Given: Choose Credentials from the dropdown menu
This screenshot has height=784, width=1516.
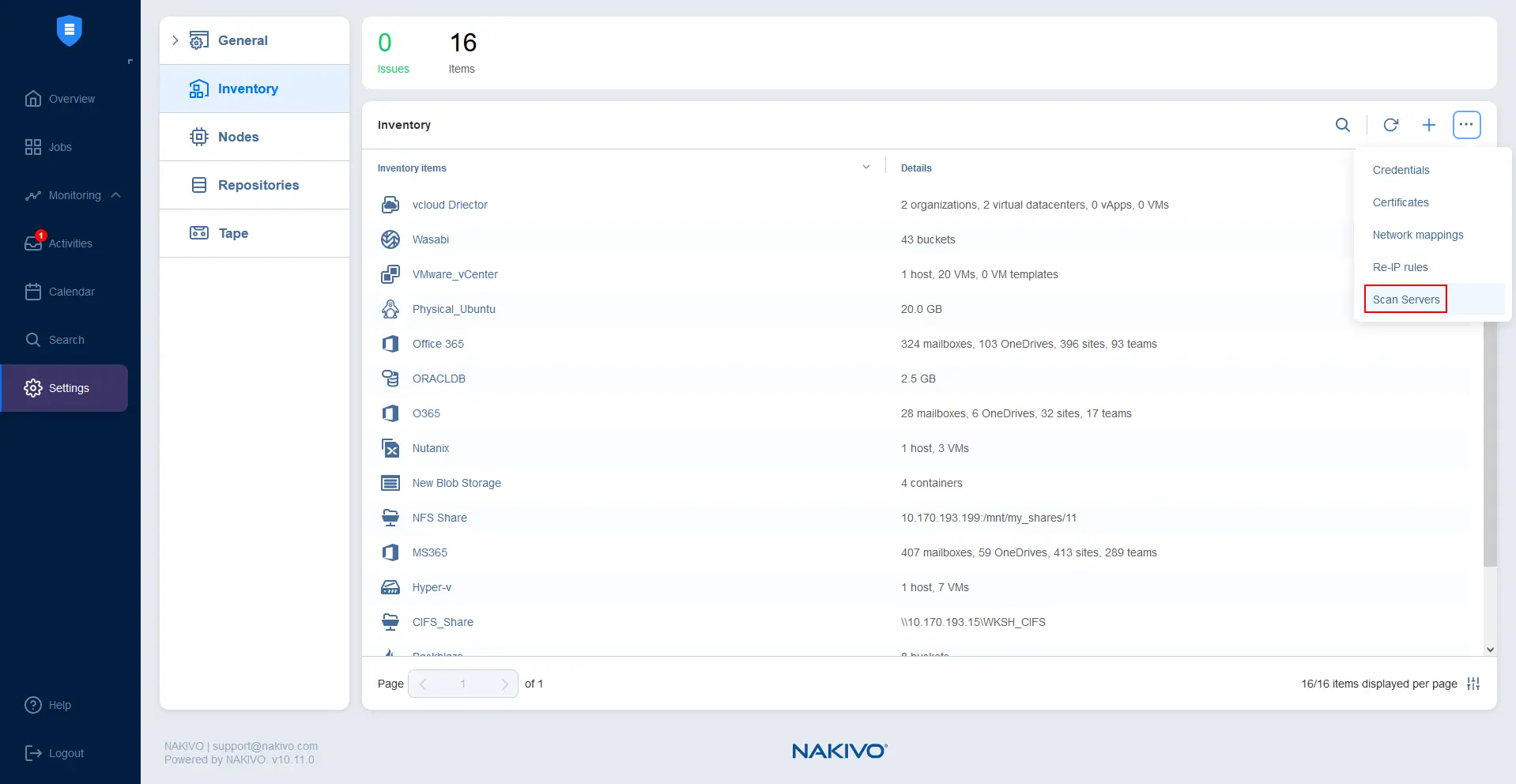Looking at the screenshot, I should point(1401,170).
